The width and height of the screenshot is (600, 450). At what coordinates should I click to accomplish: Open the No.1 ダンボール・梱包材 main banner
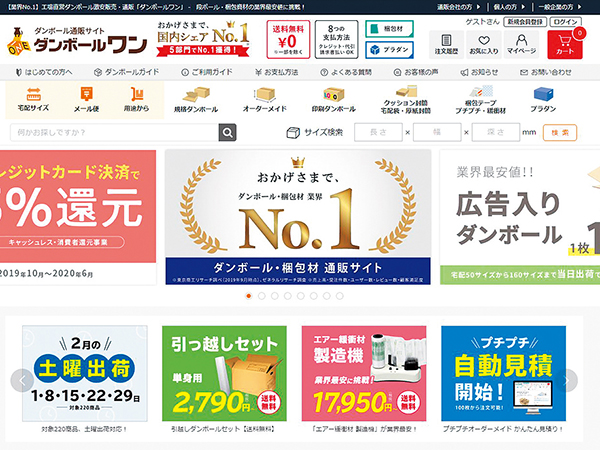click(298, 217)
